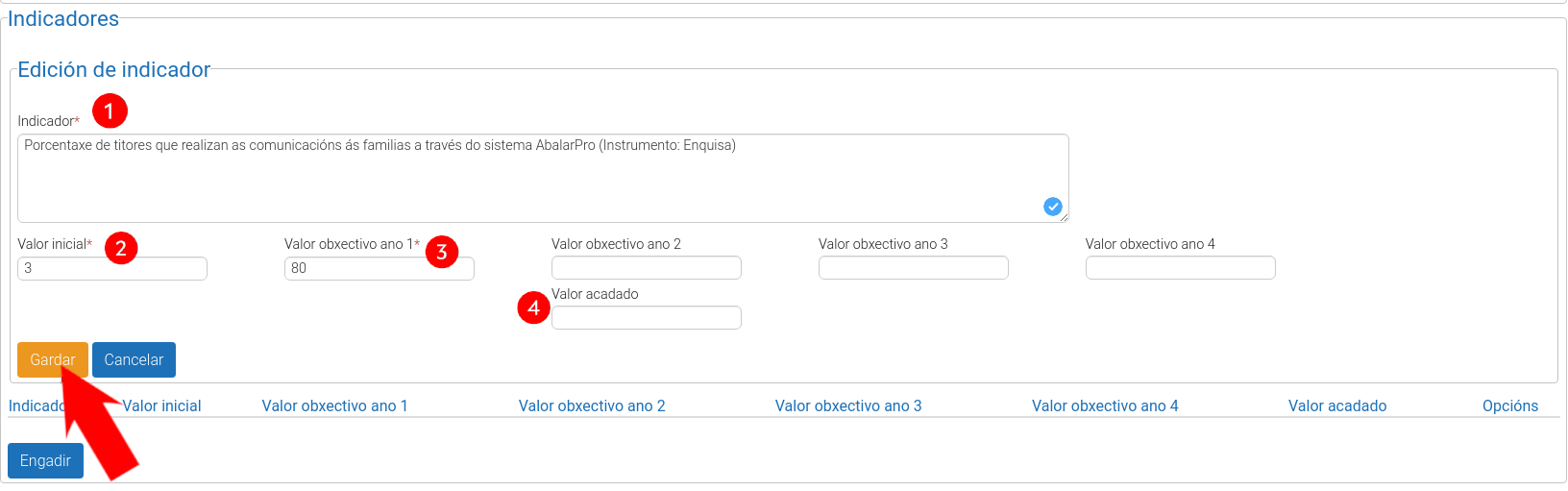Click the Indicador field label
Viewport: 1568px width, 491px height.
tap(48, 121)
